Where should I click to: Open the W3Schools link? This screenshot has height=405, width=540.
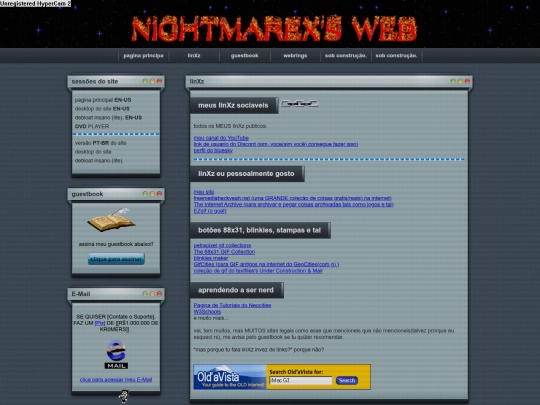(207, 312)
